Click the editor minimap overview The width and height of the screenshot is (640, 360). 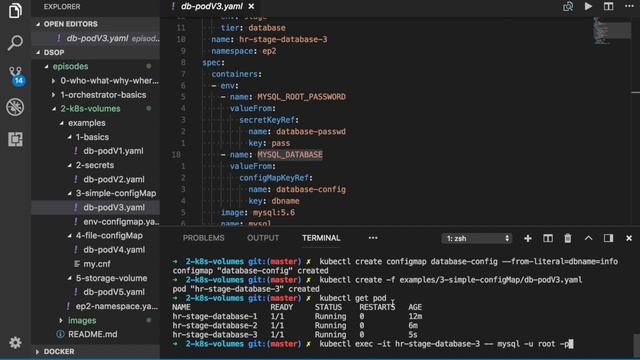coord(611,31)
